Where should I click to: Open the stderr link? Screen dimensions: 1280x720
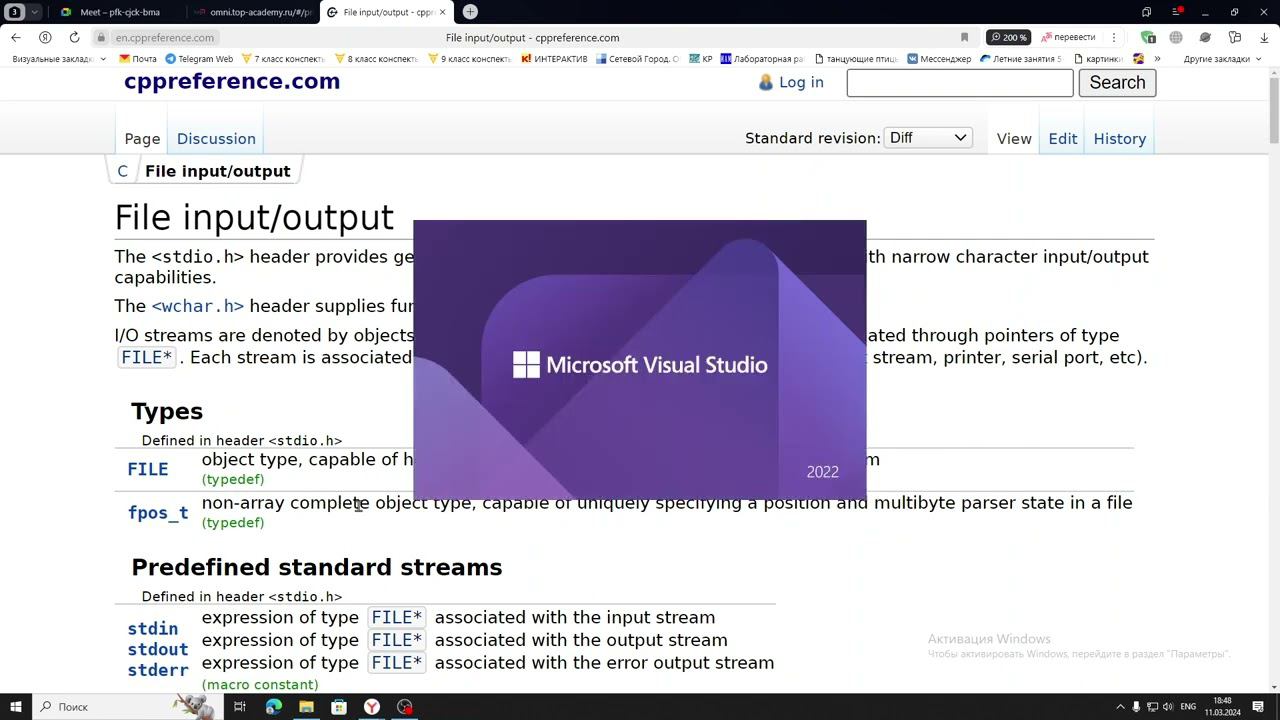[x=158, y=671]
